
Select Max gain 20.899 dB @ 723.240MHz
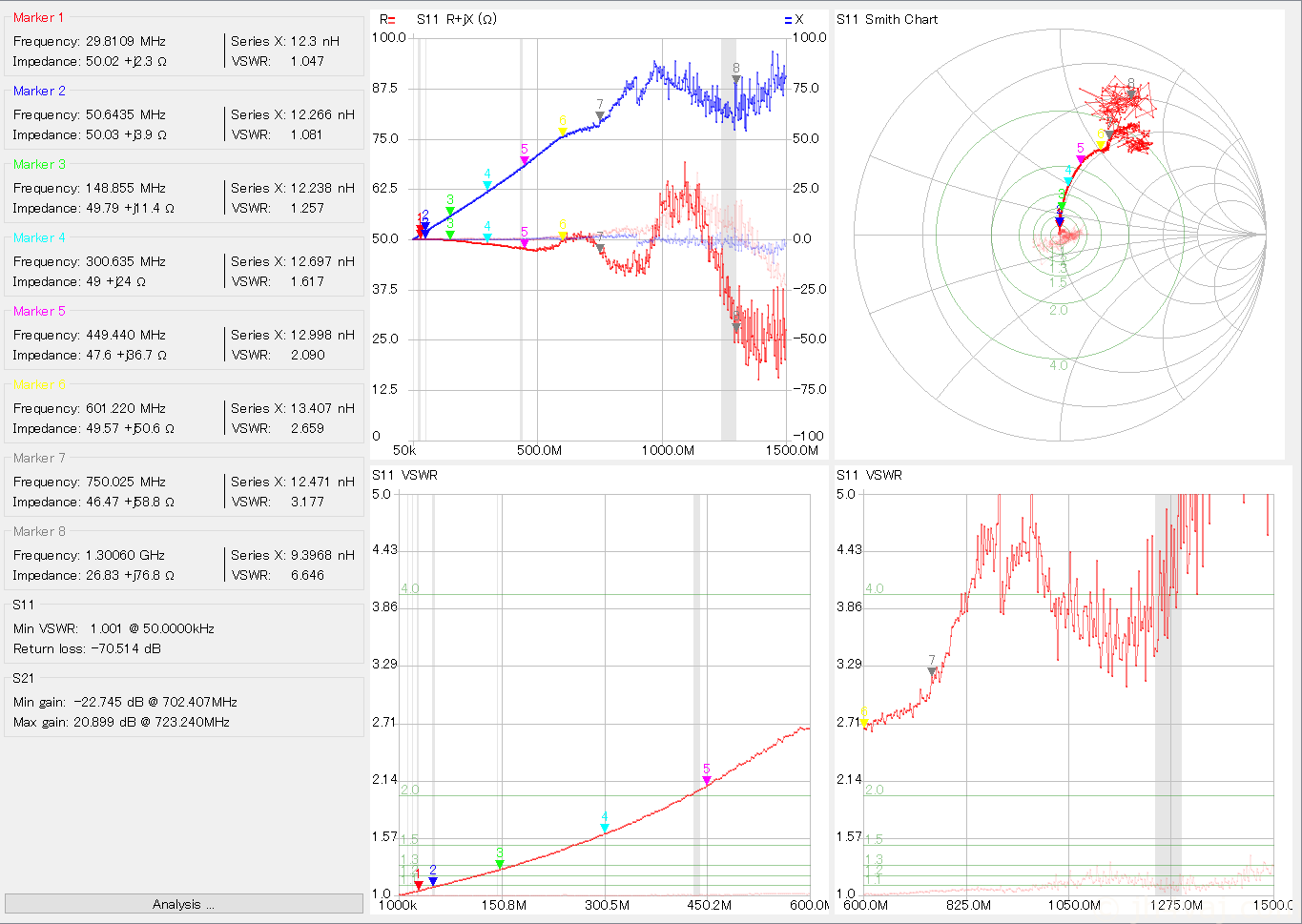pos(121,722)
